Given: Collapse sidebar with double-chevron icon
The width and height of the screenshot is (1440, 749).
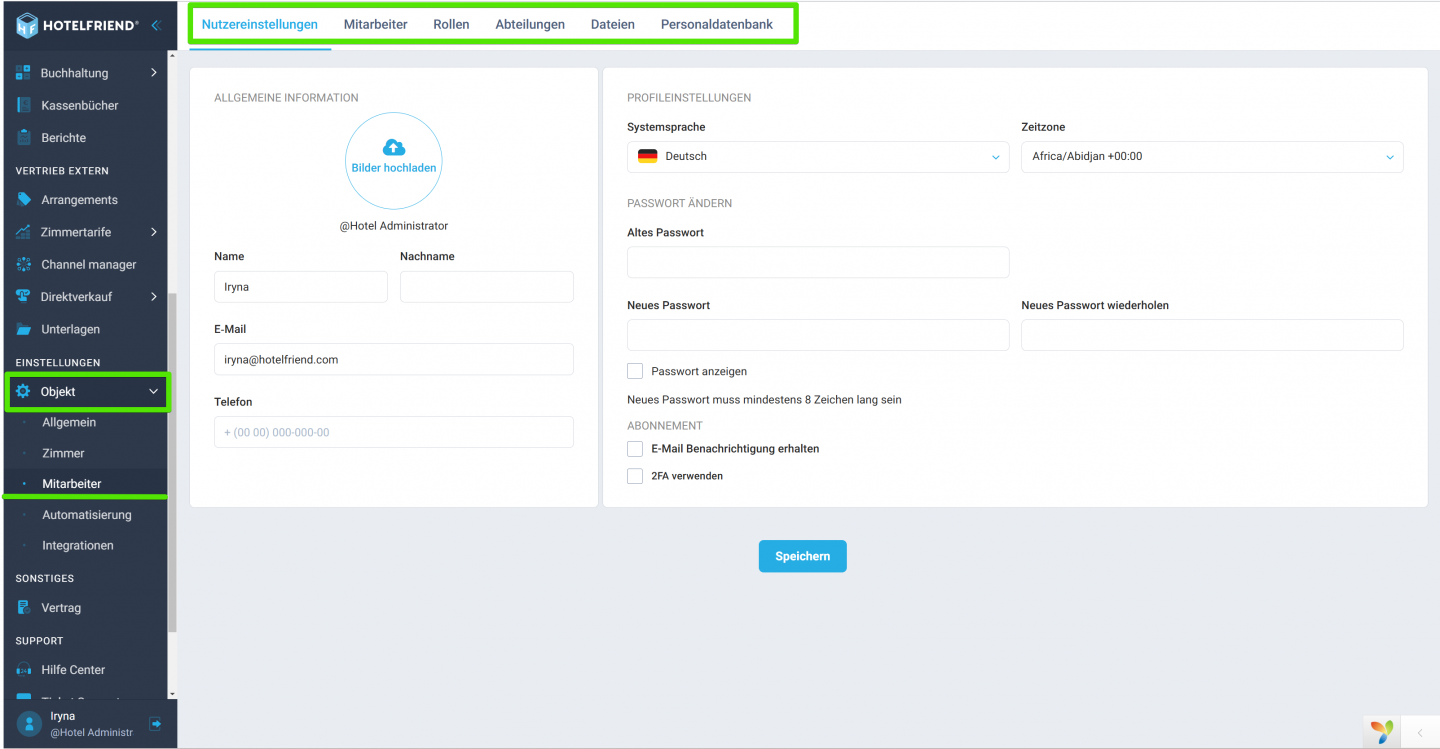Looking at the screenshot, I should coord(156,26).
